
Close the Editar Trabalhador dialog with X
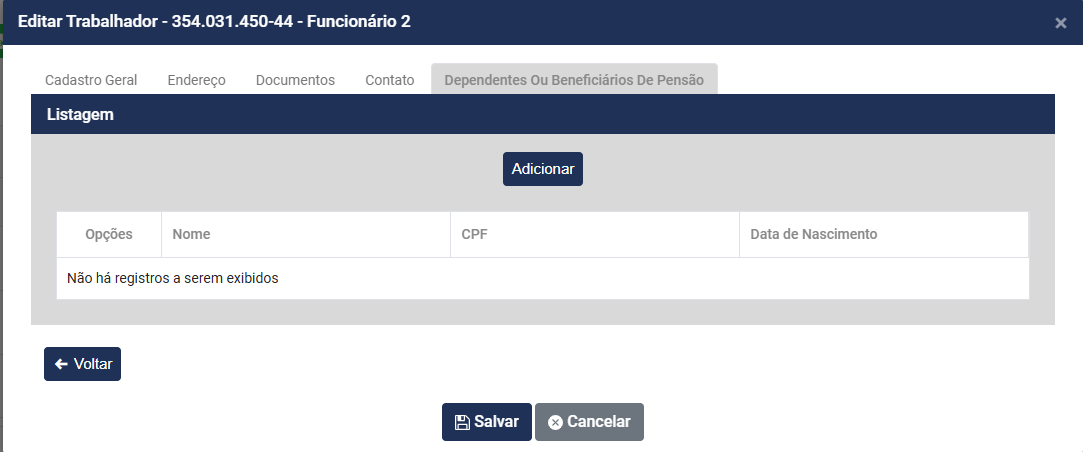point(1061,23)
